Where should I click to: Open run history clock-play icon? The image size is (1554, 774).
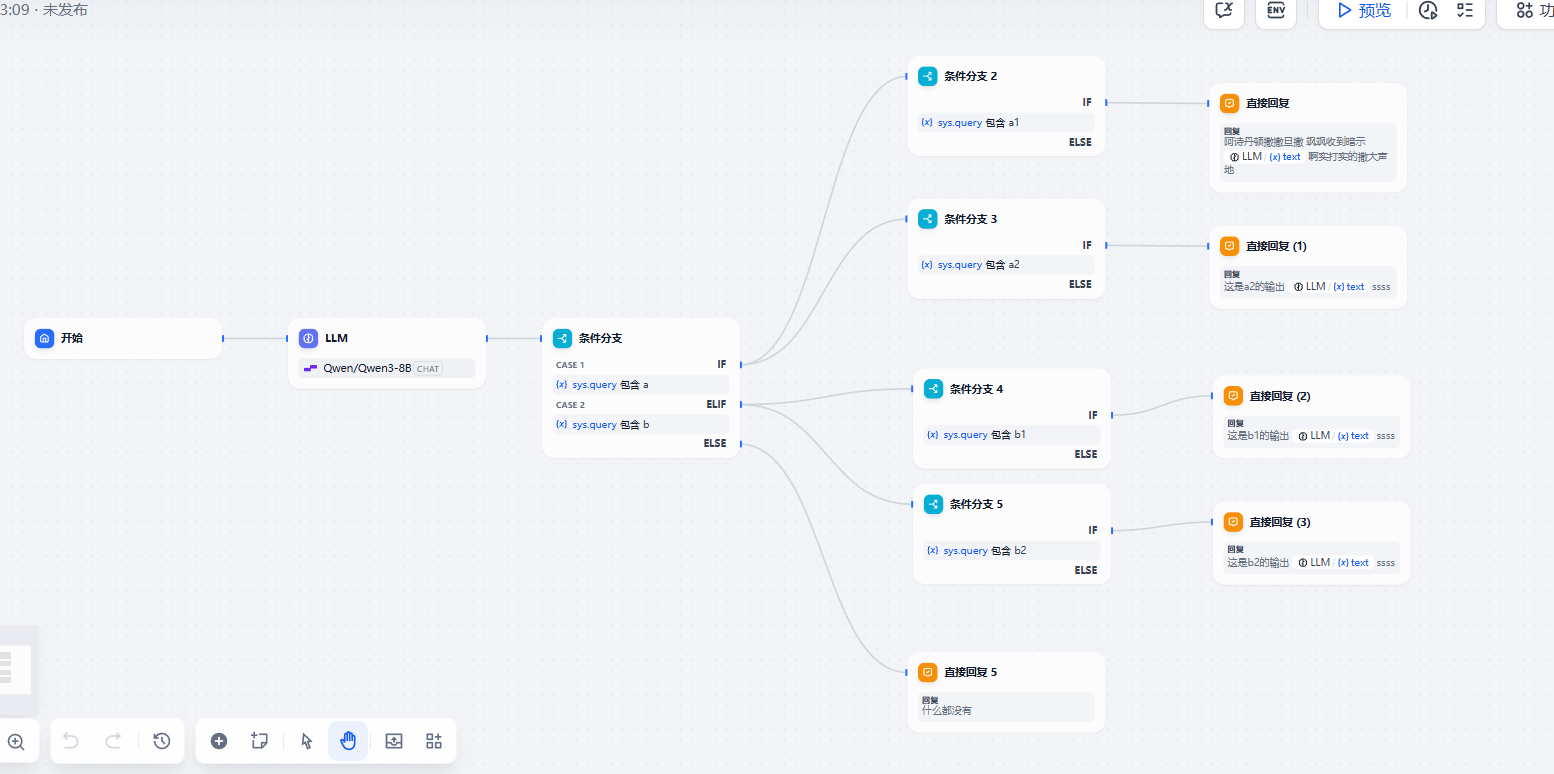coord(1428,11)
